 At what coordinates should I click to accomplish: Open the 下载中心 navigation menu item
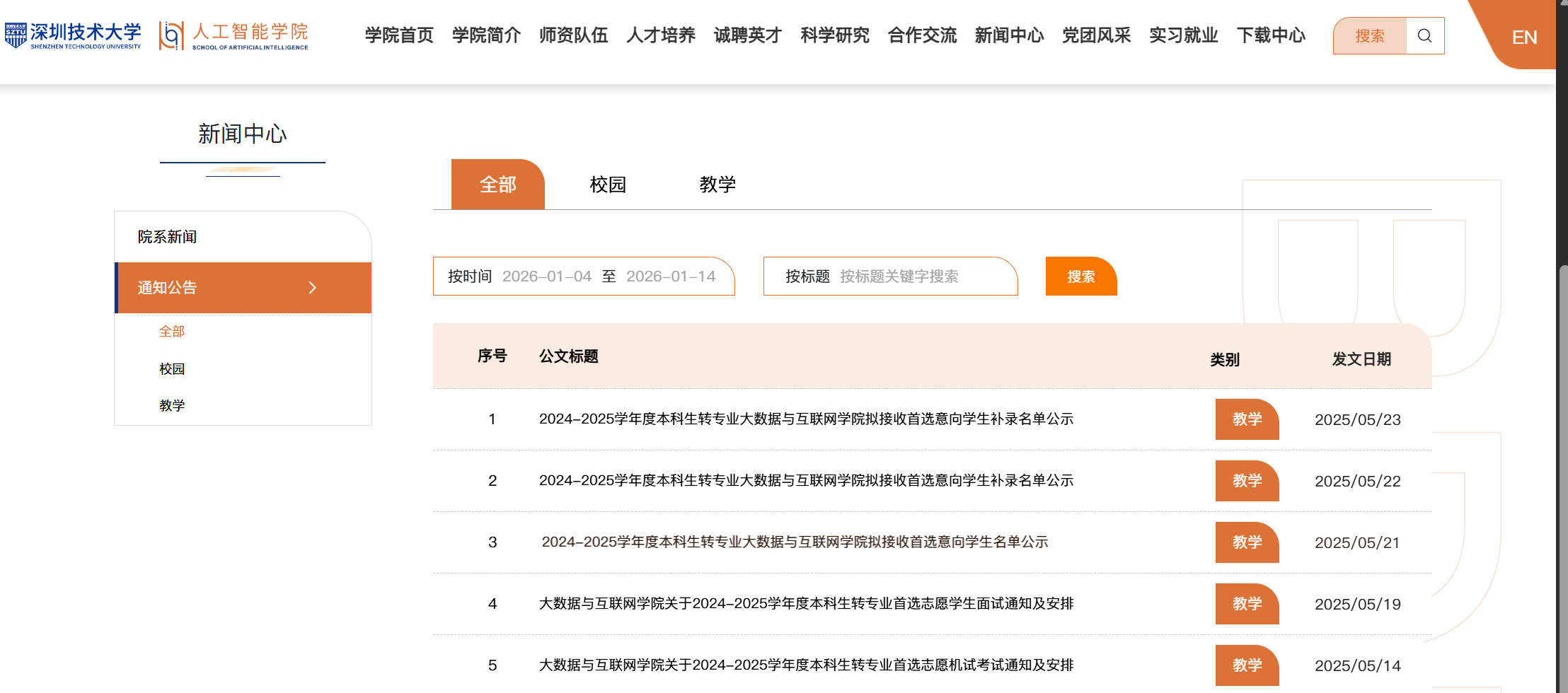pyautogui.click(x=1271, y=35)
